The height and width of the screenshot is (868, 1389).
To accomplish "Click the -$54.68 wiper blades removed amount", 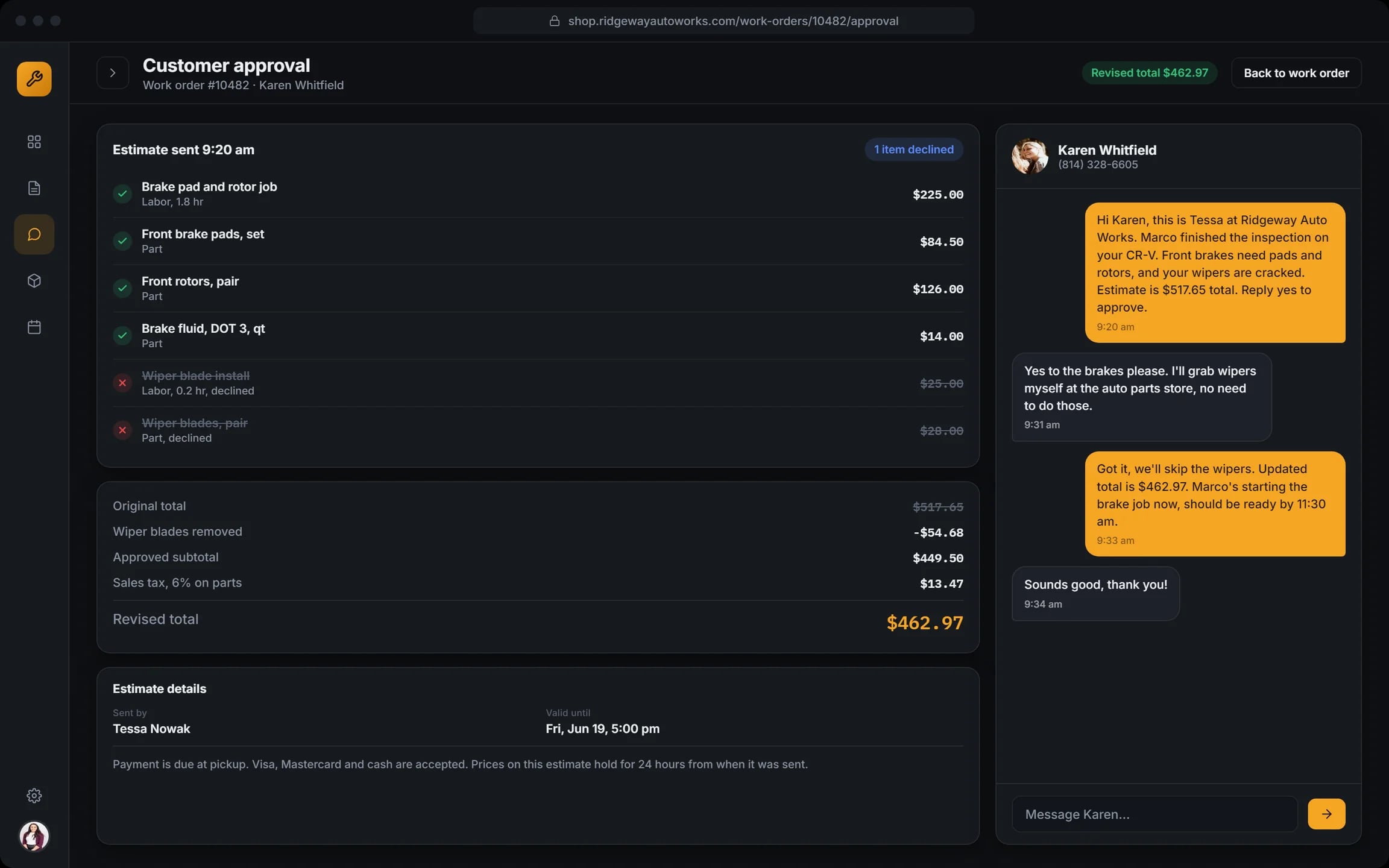I will click(938, 533).
